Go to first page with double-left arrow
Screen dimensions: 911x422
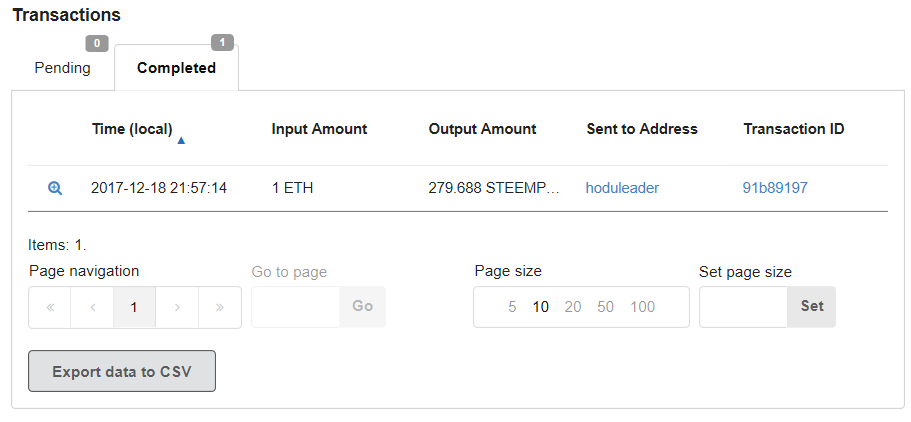[50, 307]
